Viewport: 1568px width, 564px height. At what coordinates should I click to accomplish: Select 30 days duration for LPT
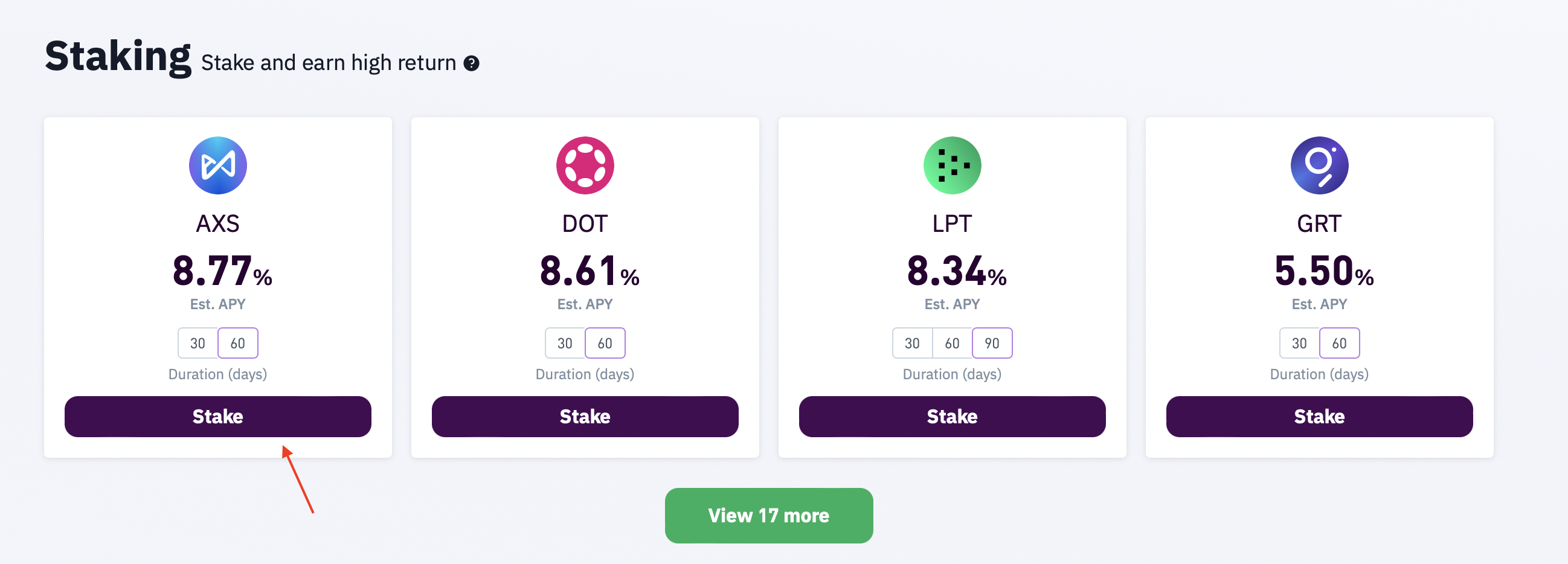point(912,343)
